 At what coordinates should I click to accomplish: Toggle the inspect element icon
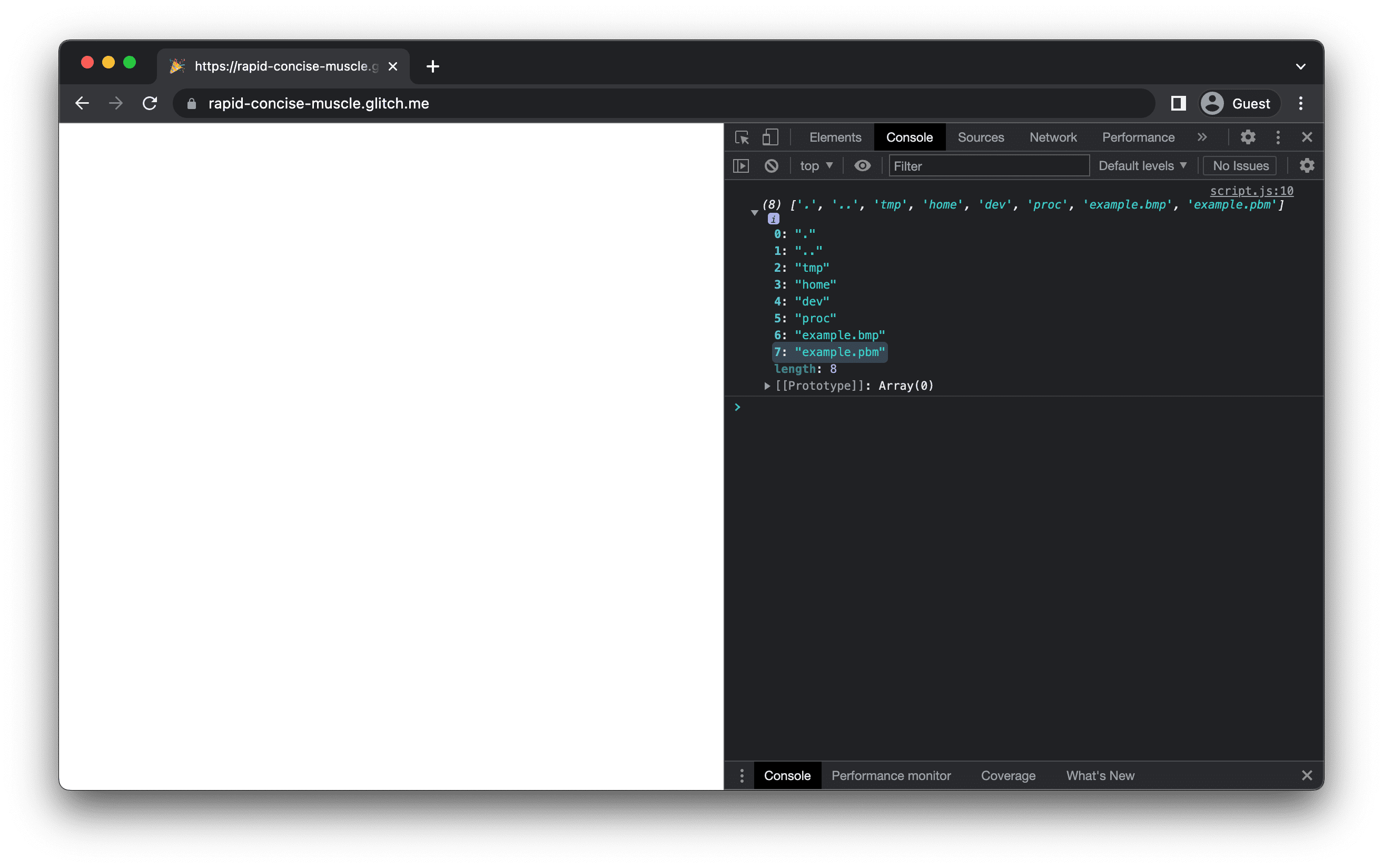click(x=744, y=137)
